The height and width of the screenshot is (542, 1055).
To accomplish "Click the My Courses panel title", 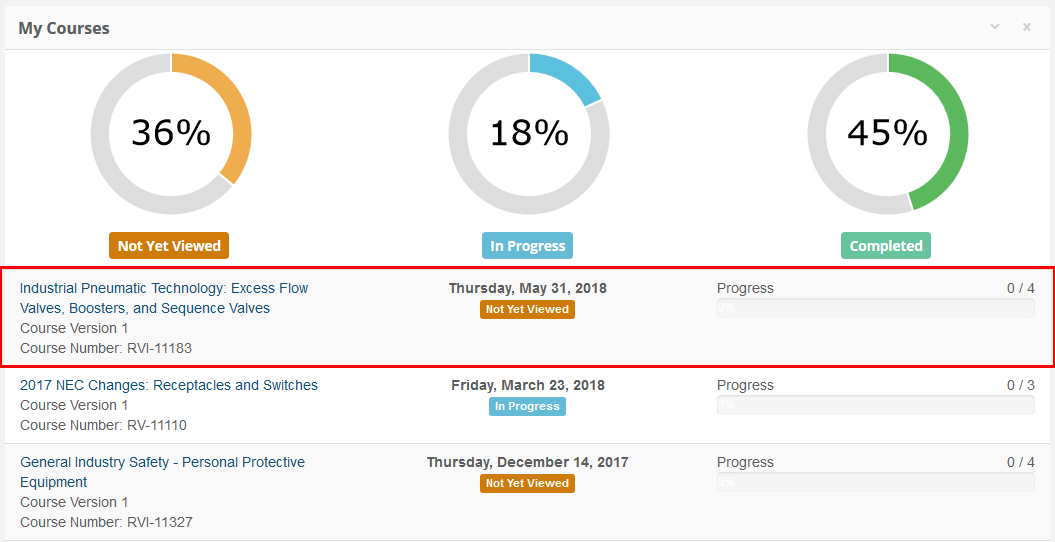I will pos(64,28).
